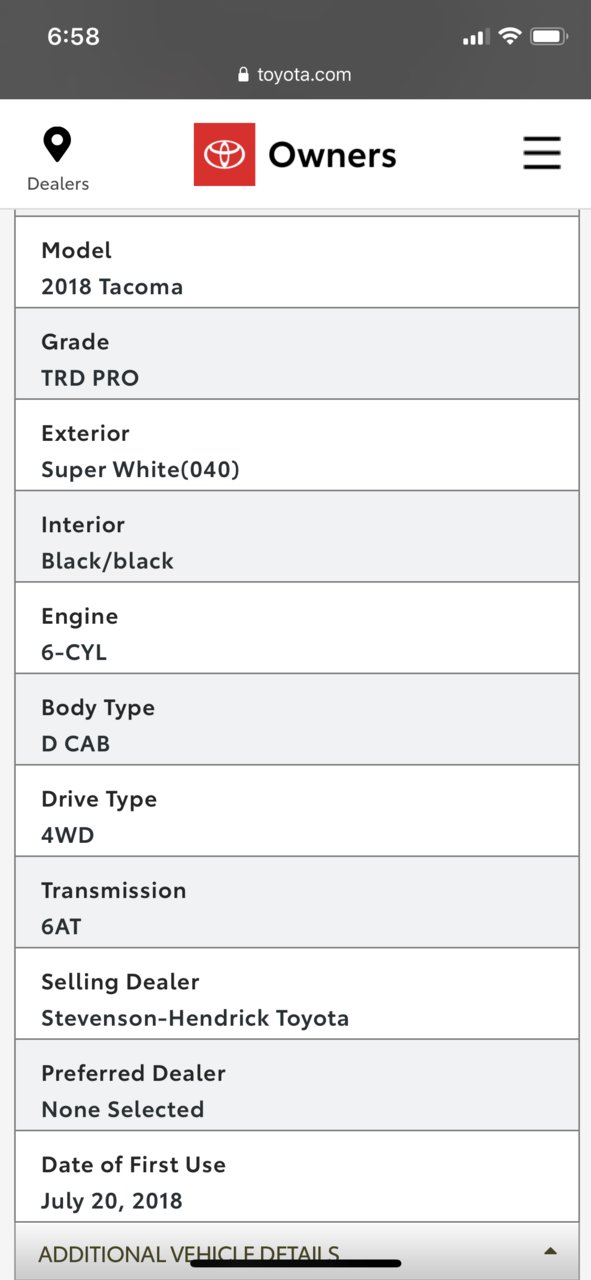Tap Preferred Dealer None Selected row
Screen dimensions: 591x1280
(297, 1085)
